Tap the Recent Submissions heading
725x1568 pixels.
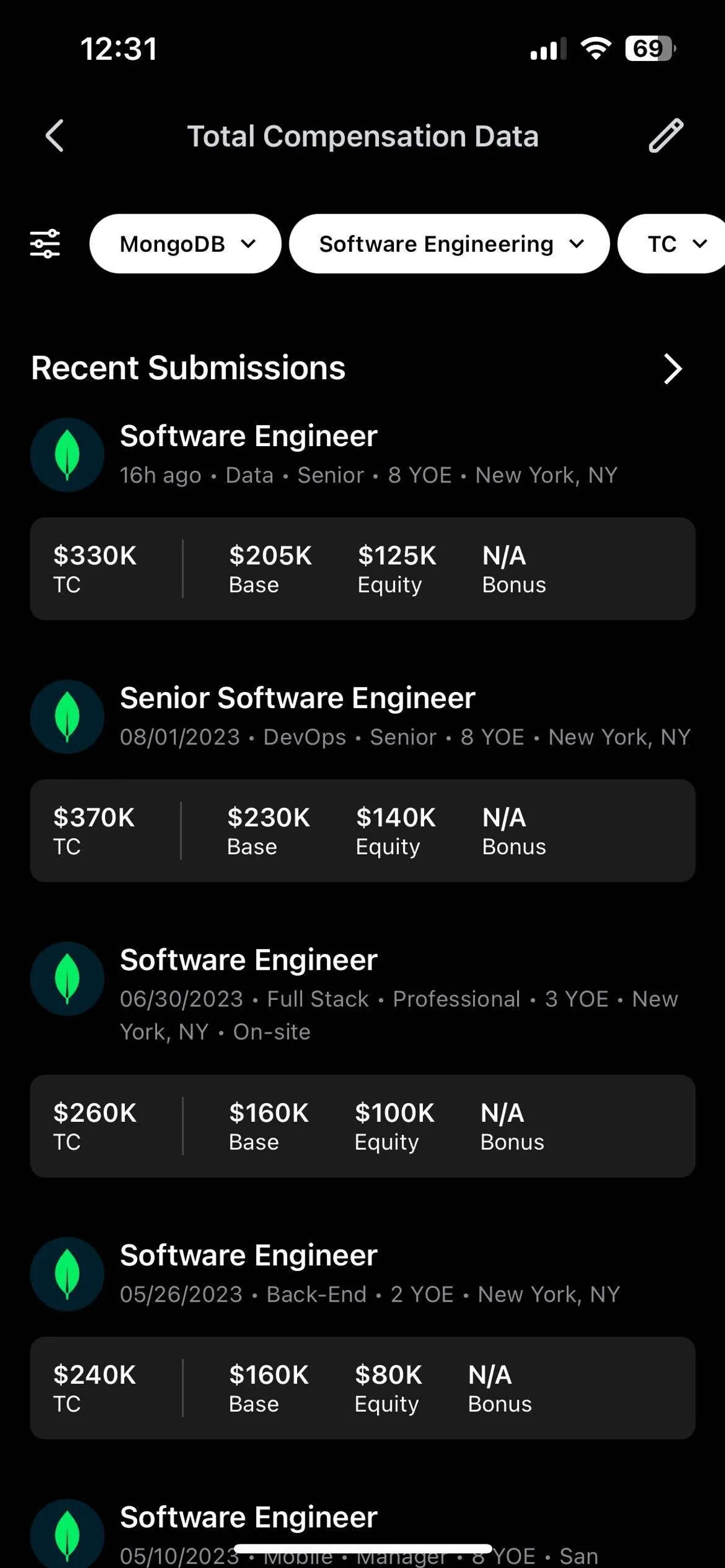[x=188, y=368]
